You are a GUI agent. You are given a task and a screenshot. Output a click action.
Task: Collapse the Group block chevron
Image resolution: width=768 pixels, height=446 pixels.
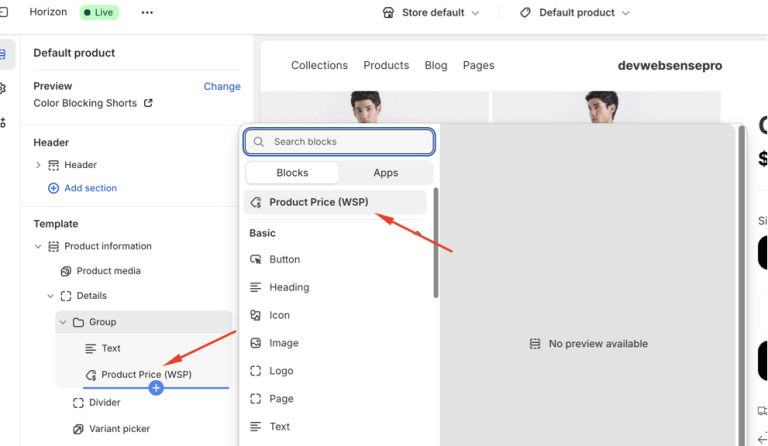[x=63, y=322]
